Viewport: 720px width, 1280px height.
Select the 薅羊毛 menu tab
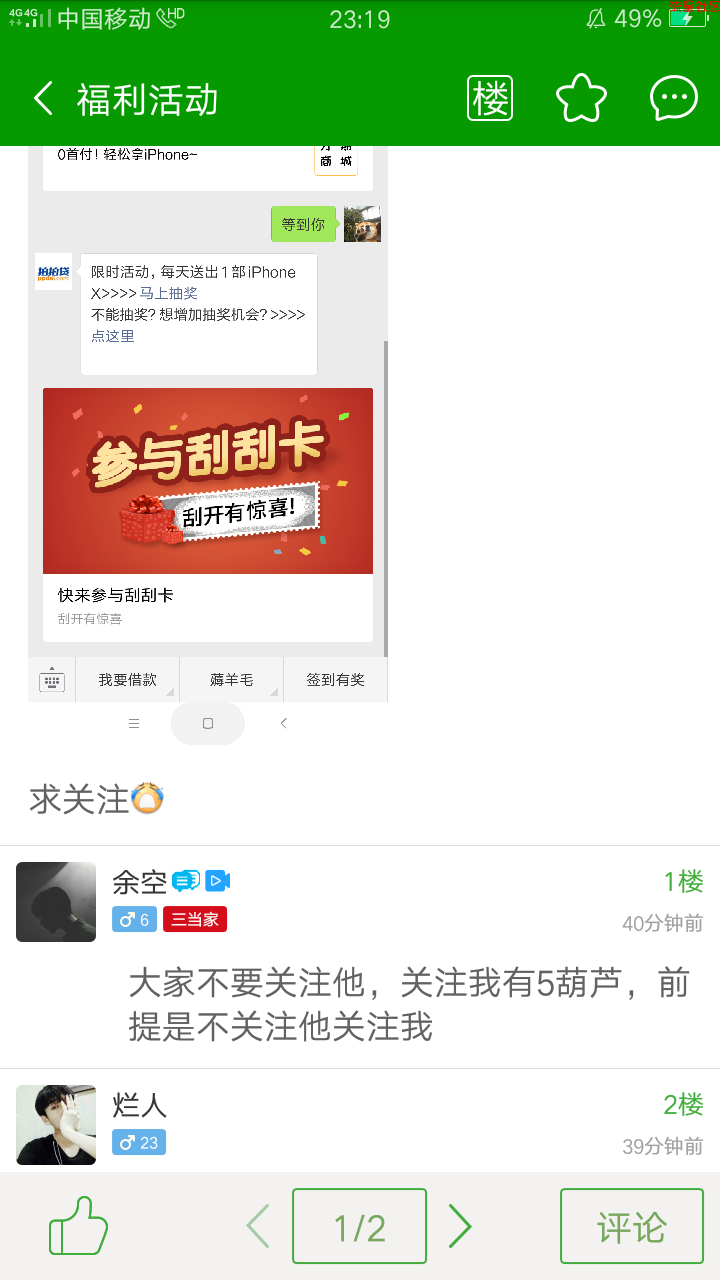pyautogui.click(x=232, y=680)
